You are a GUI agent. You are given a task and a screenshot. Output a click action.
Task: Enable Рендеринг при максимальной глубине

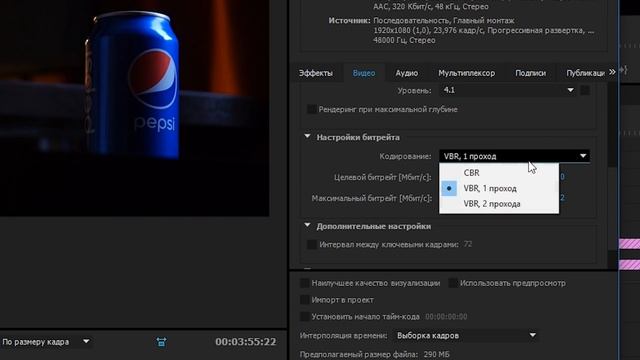tap(311, 109)
